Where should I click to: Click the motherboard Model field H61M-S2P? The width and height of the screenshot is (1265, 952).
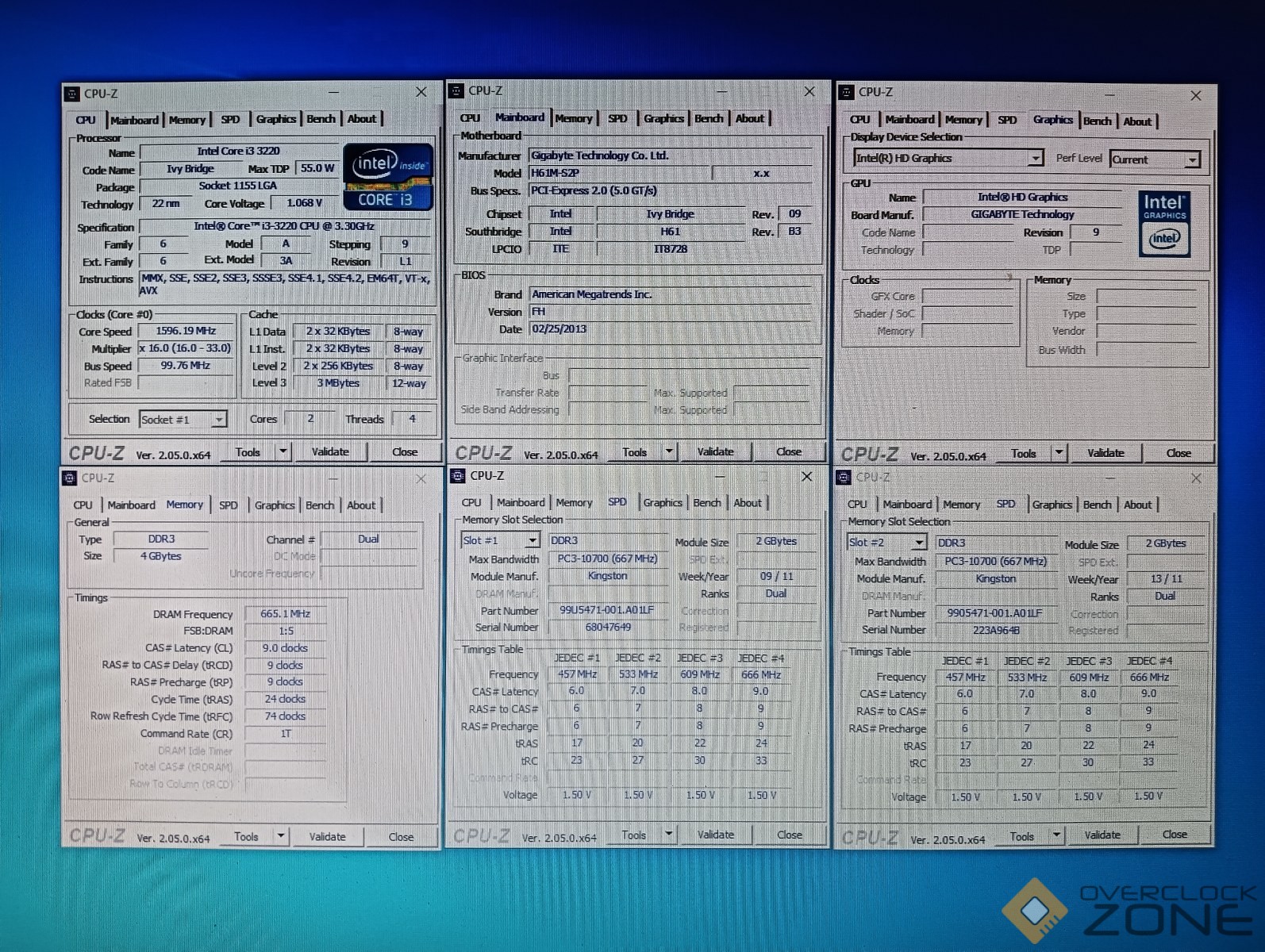pyautogui.click(x=620, y=173)
